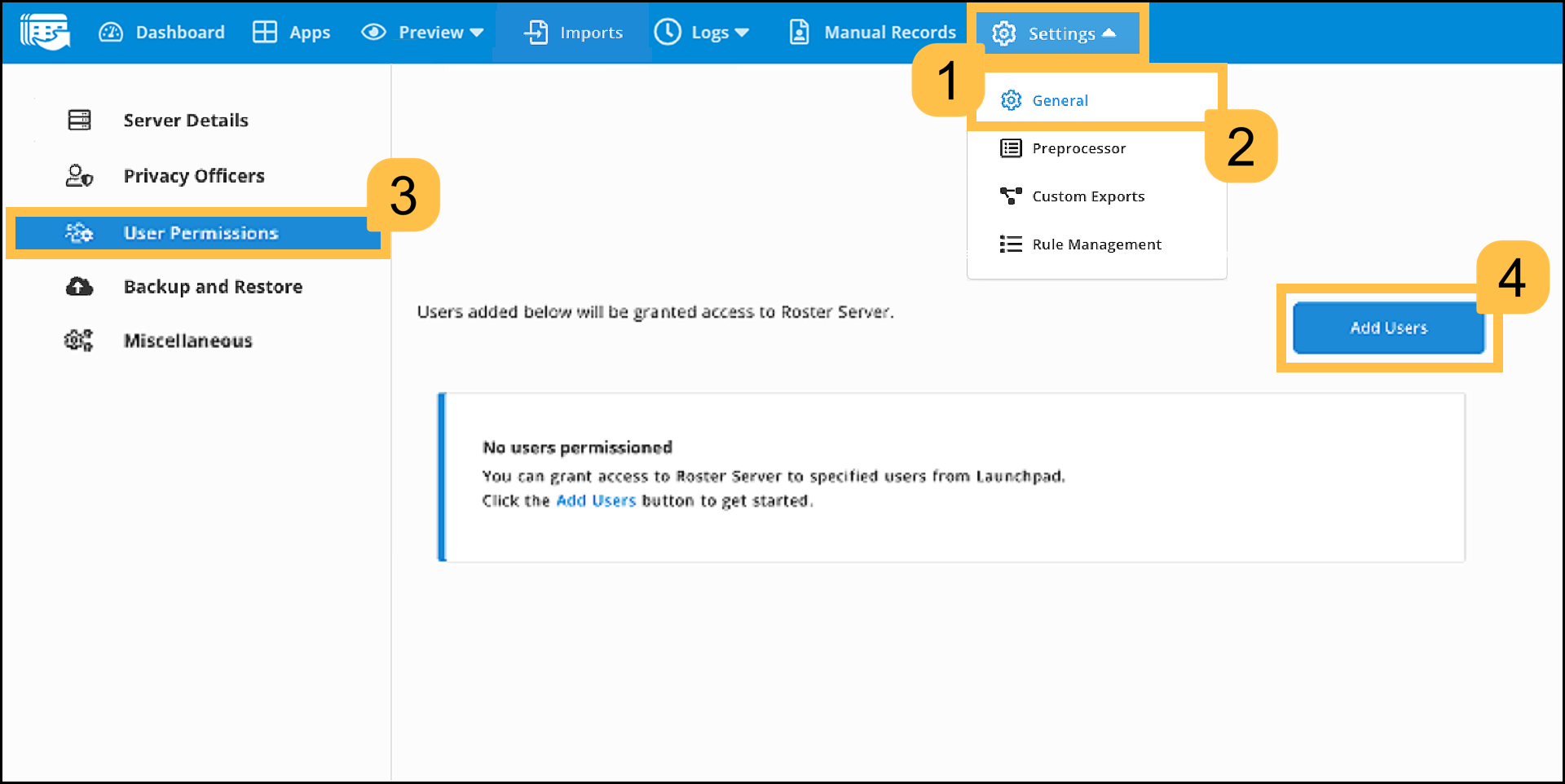Expand the Preview dropdown menu
The height and width of the screenshot is (784, 1565).
click(423, 33)
